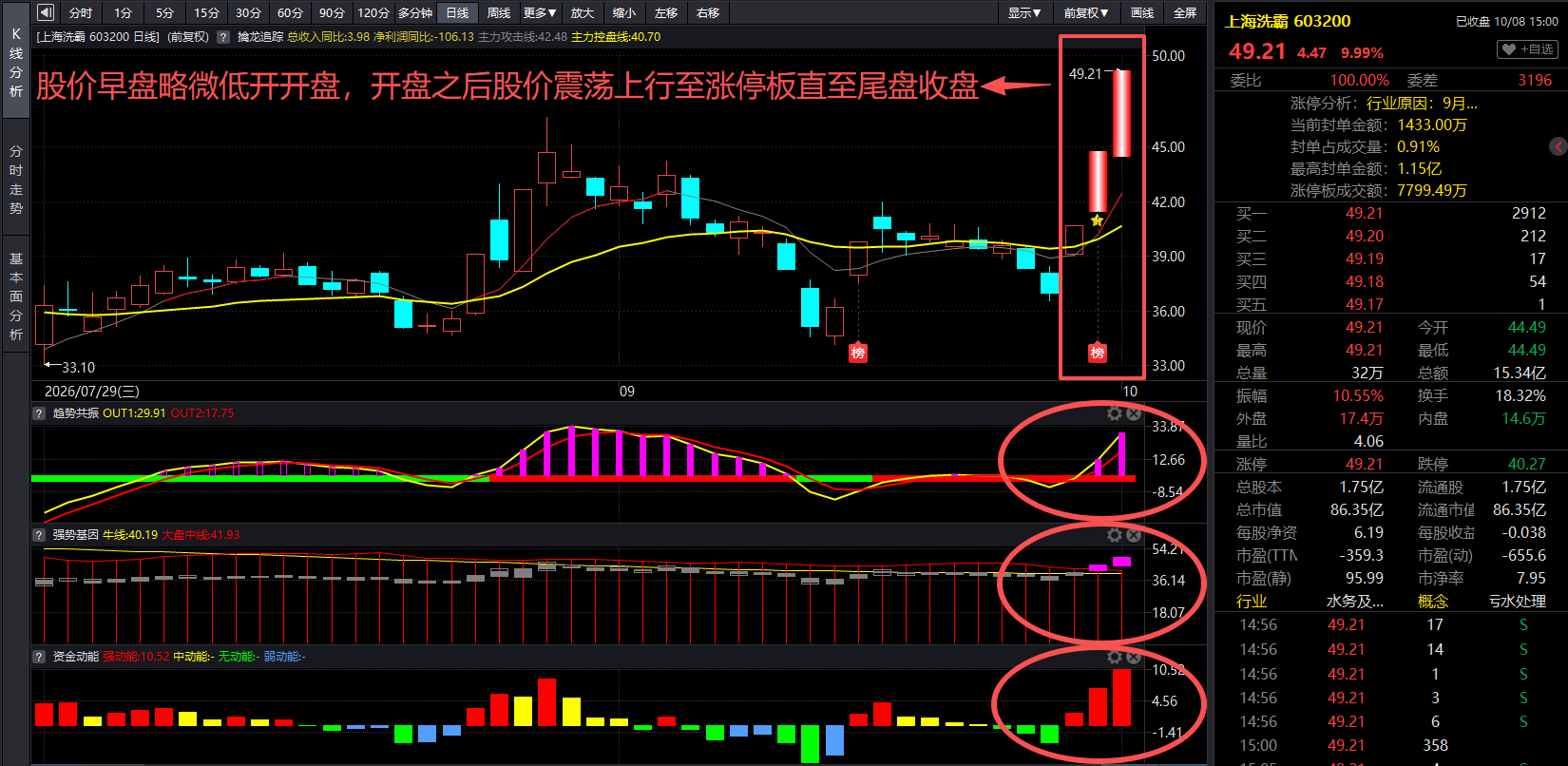Screen dimensions: 1568x766
Task: Open the 前复权 adjustment dropdown
Action: pos(1085,12)
